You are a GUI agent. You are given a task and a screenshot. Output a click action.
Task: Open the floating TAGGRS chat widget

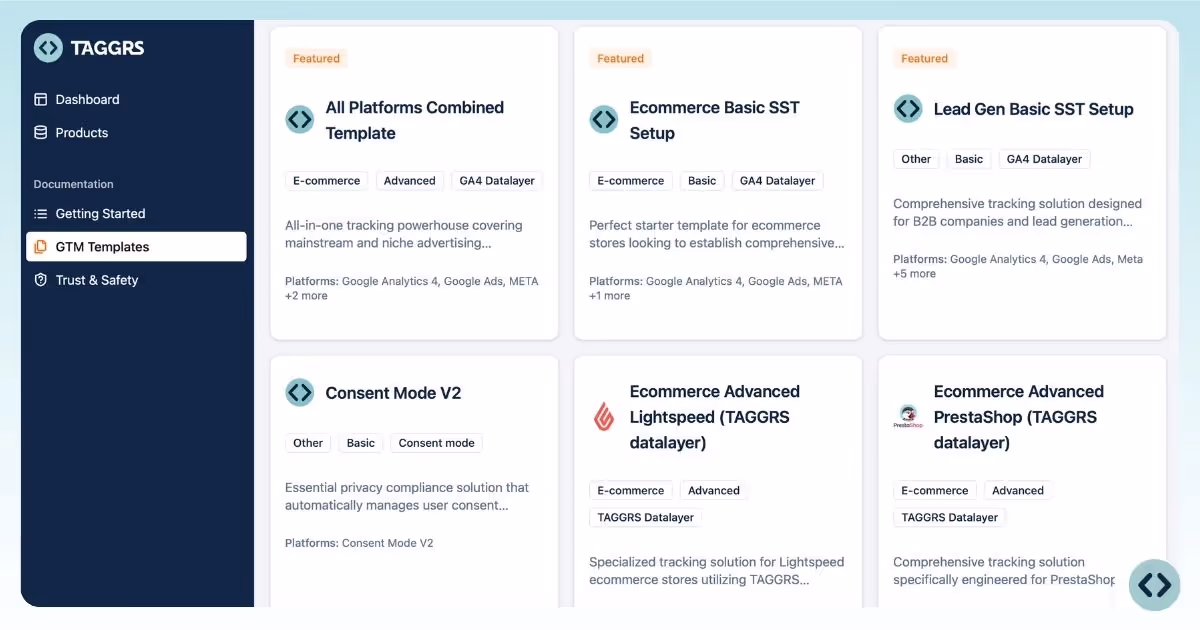1154,585
